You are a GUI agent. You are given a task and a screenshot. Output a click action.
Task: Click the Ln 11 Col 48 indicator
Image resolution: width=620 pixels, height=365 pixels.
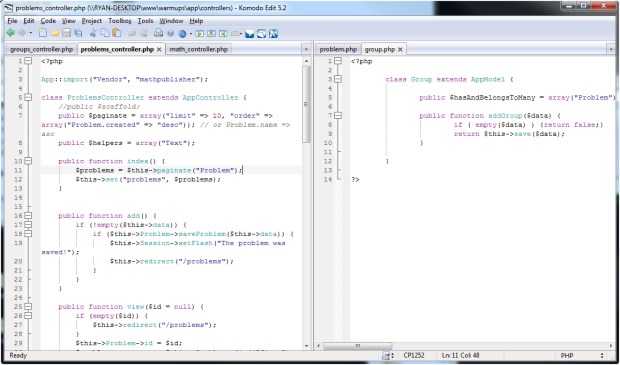[x=460, y=355]
